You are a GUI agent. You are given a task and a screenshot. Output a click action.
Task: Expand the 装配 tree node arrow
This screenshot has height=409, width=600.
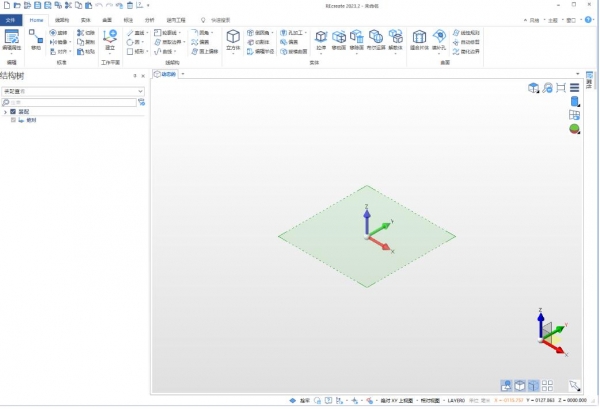pos(5,111)
